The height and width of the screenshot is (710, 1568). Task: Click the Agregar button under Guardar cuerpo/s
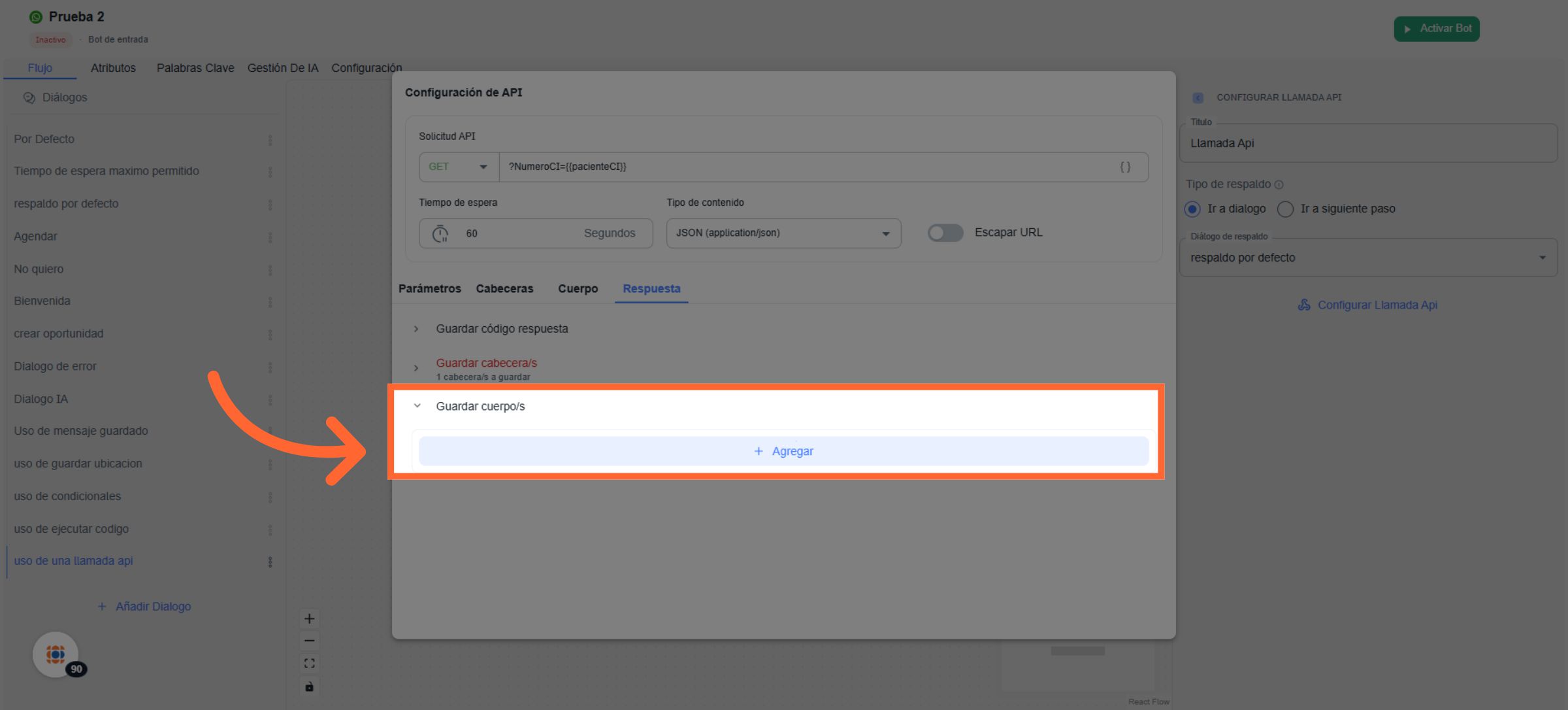tap(783, 451)
